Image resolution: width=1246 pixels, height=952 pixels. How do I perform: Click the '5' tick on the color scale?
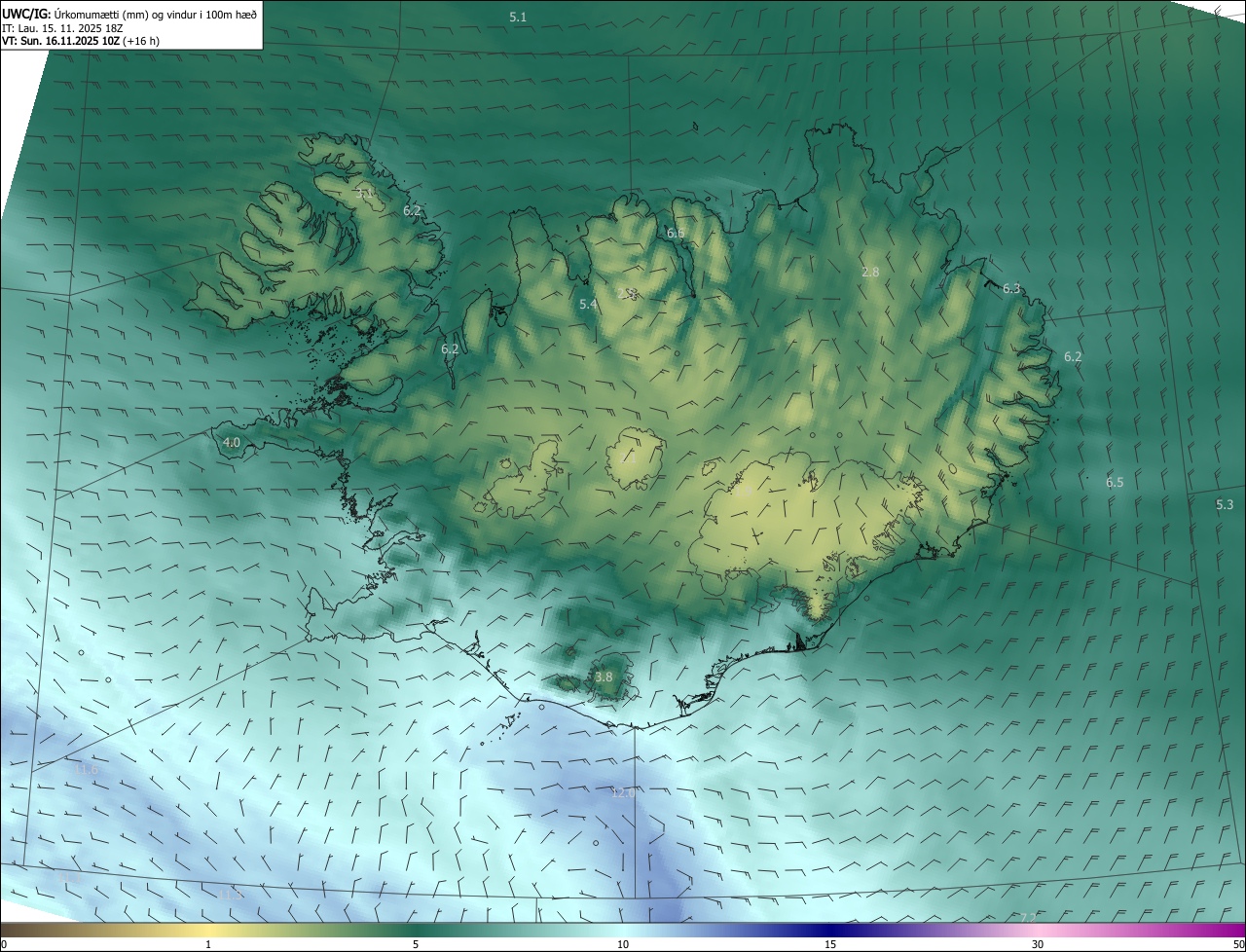click(416, 944)
